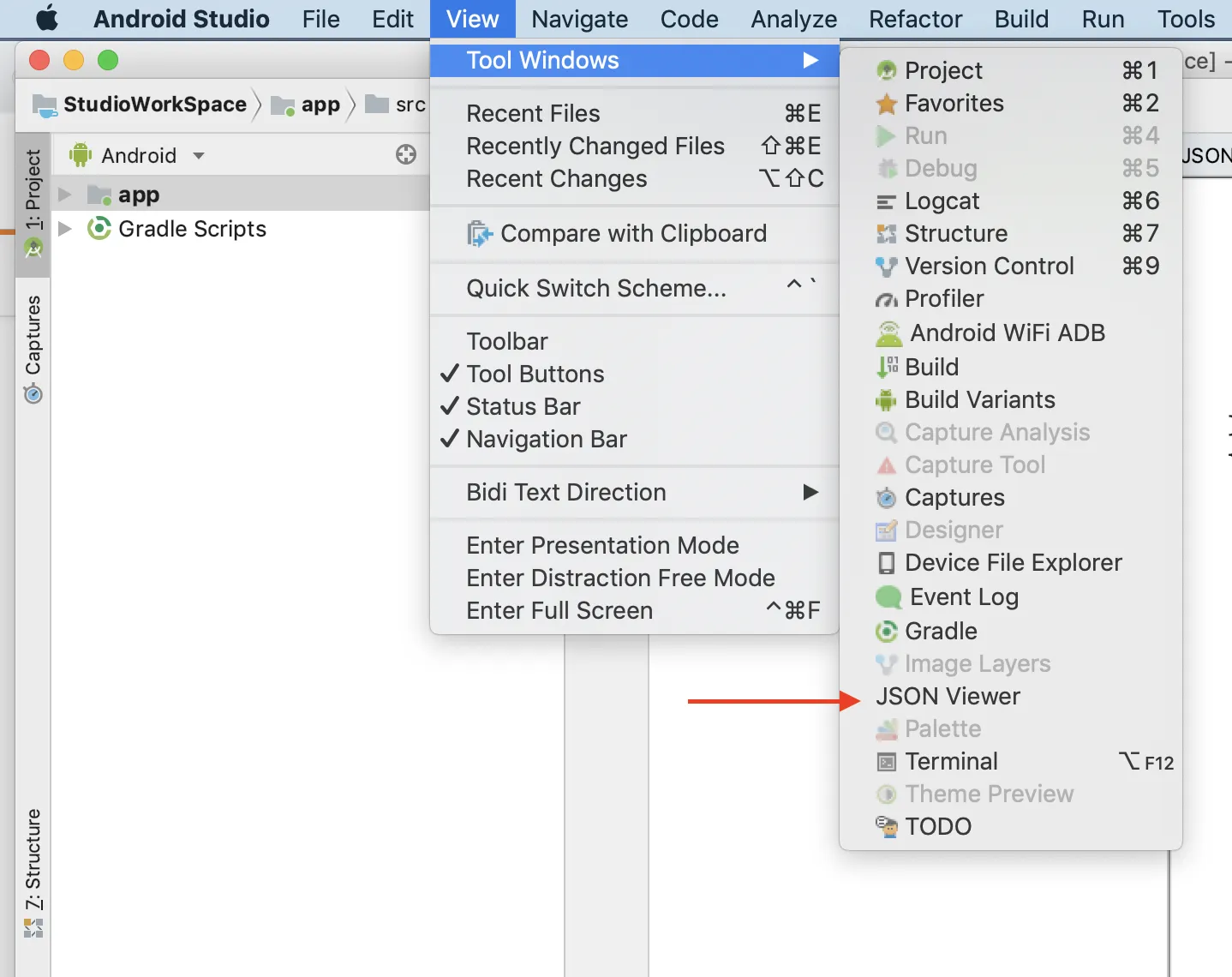
Task: Click the Device File Explorer icon
Action: (886, 563)
